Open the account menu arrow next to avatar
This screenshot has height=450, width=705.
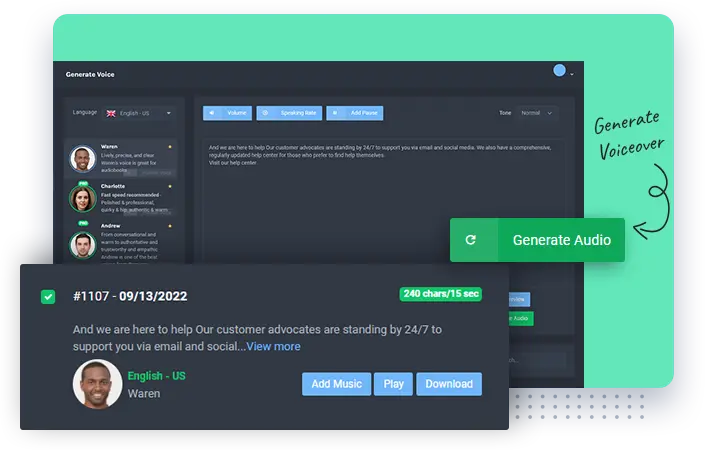coord(571,74)
